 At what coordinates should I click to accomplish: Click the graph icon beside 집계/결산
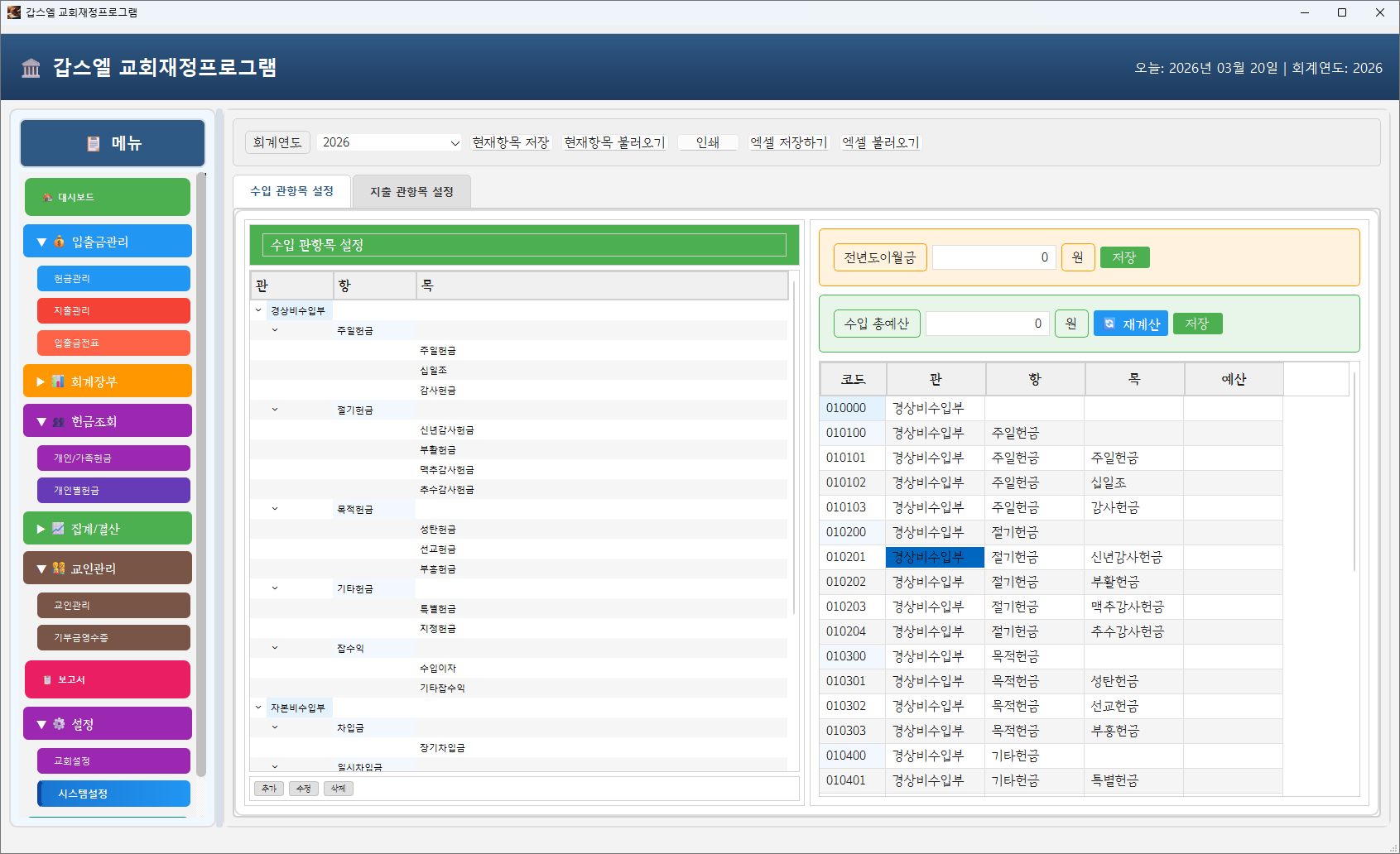(59, 529)
